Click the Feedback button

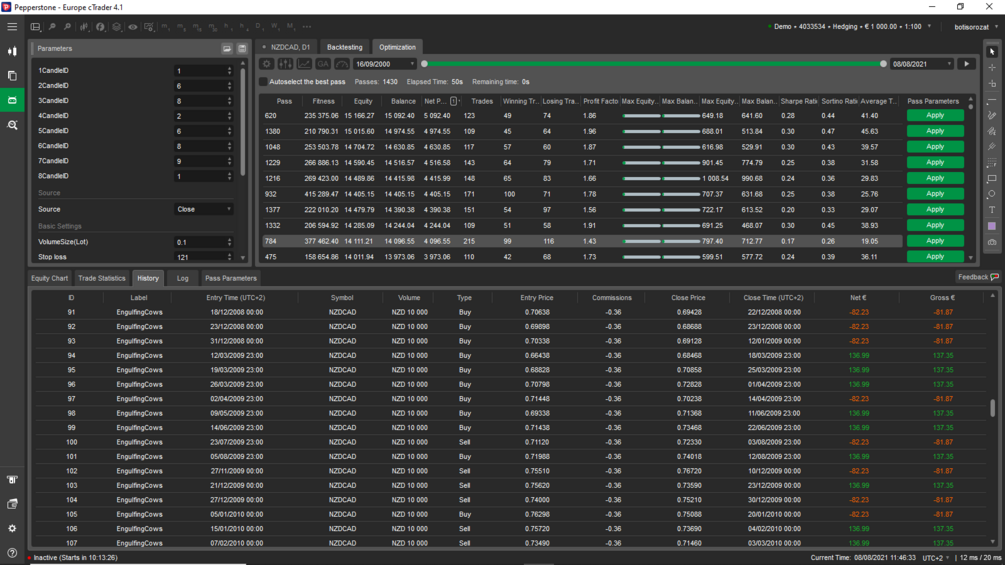pyautogui.click(x=978, y=277)
